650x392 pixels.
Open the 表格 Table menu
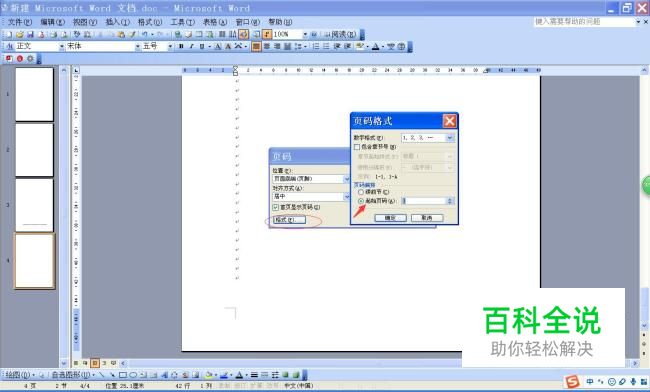tap(215, 22)
